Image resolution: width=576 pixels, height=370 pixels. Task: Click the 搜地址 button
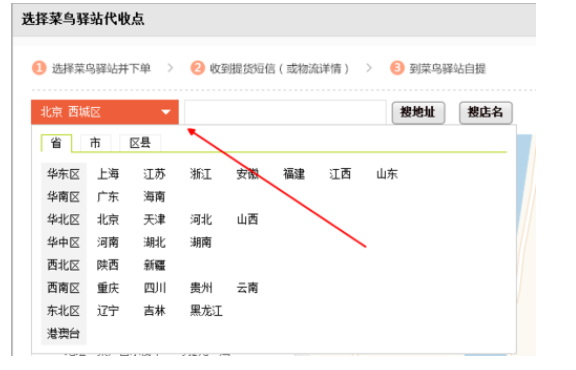pyautogui.click(x=418, y=112)
